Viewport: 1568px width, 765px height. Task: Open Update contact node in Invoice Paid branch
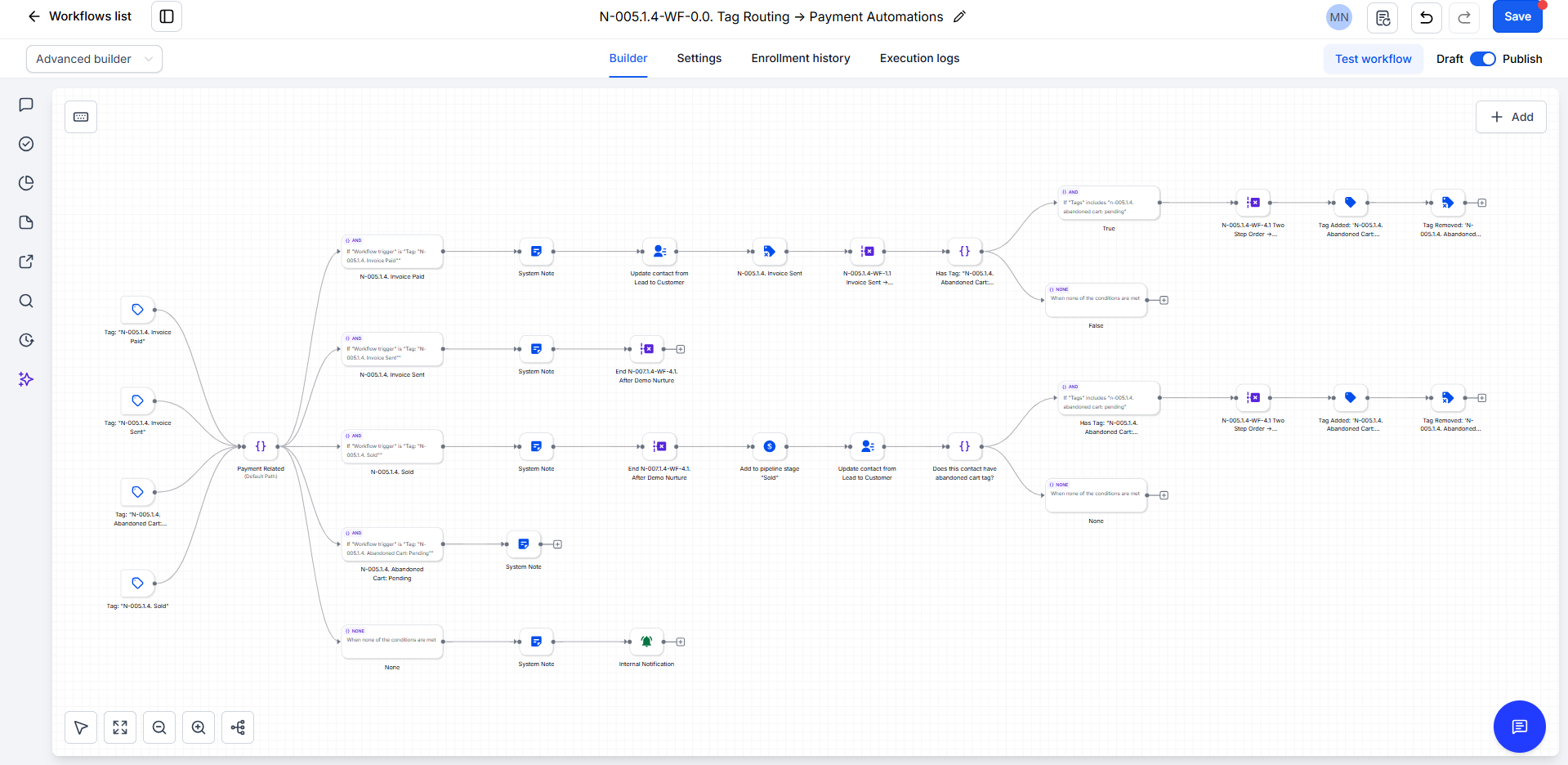659,252
